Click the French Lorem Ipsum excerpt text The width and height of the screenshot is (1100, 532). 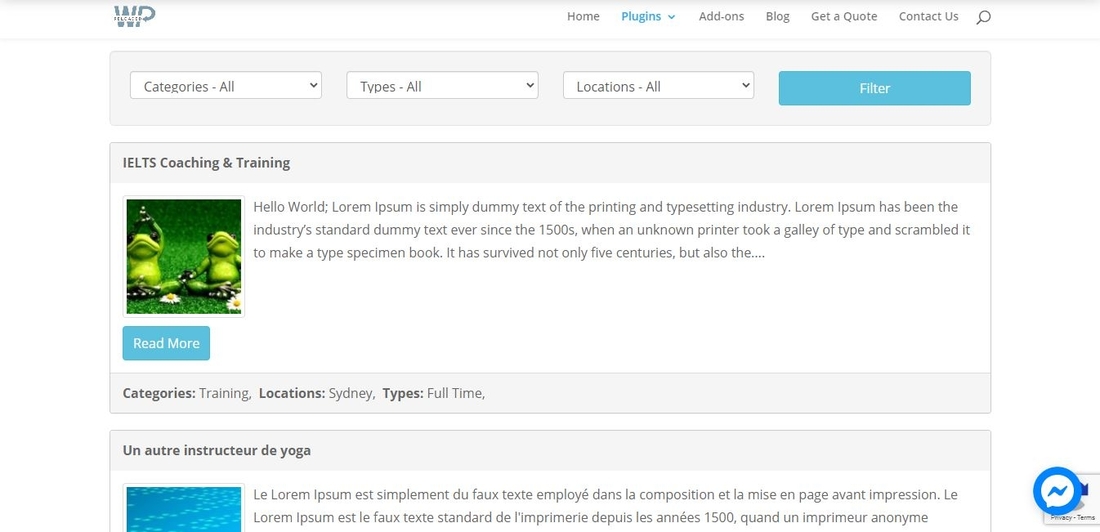point(605,506)
